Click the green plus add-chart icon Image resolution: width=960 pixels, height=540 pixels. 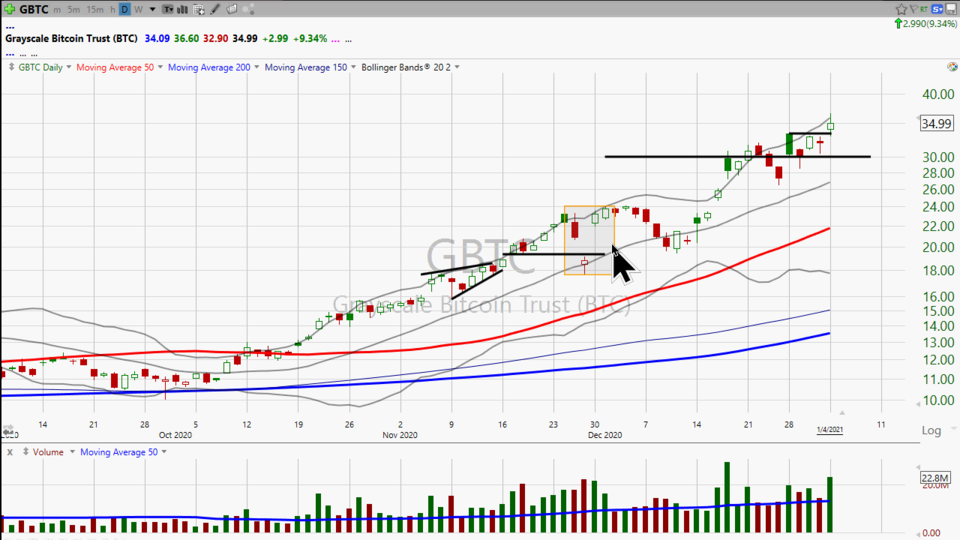[10, 9]
